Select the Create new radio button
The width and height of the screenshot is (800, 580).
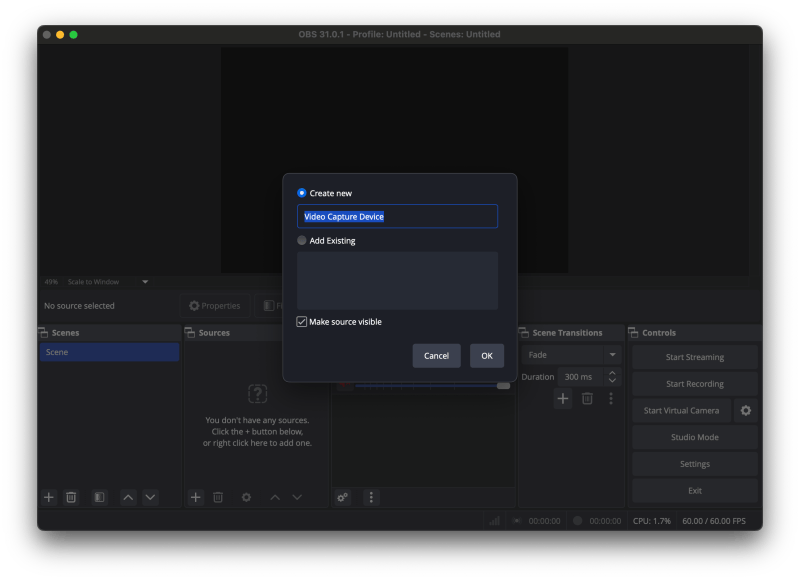click(x=302, y=193)
